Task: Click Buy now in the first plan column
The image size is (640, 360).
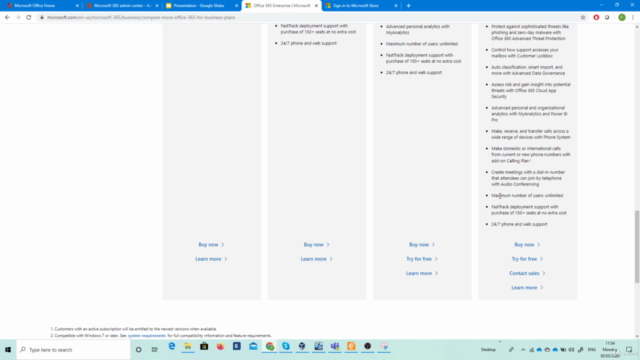Action: (x=211, y=244)
